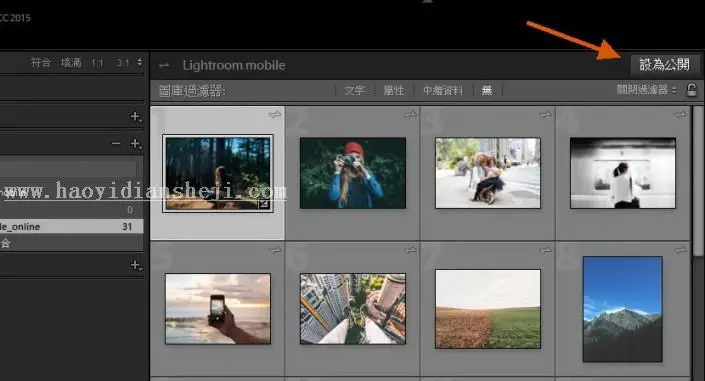This screenshot has height=381, width=705.
Task: Select the 屬性 library filter tab
Action: [393, 90]
